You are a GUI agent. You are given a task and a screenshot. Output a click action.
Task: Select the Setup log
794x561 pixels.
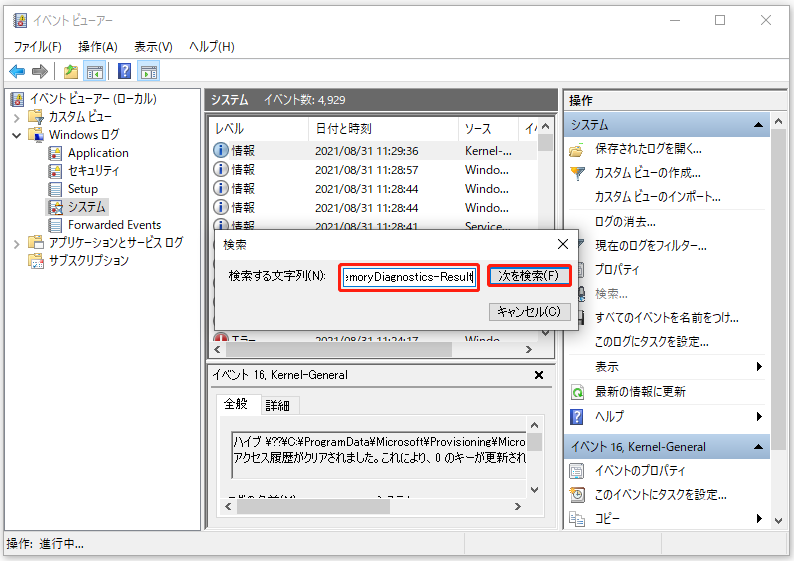(x=83, y=189)
